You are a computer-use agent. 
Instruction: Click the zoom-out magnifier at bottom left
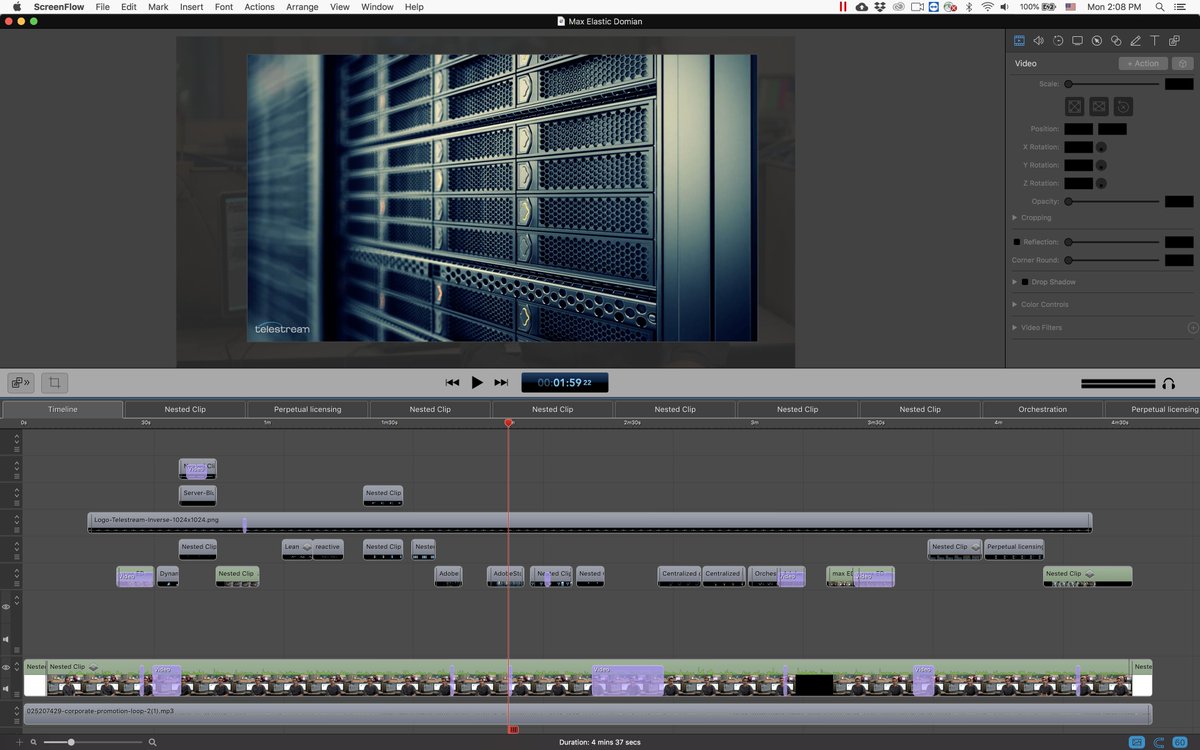34,742
